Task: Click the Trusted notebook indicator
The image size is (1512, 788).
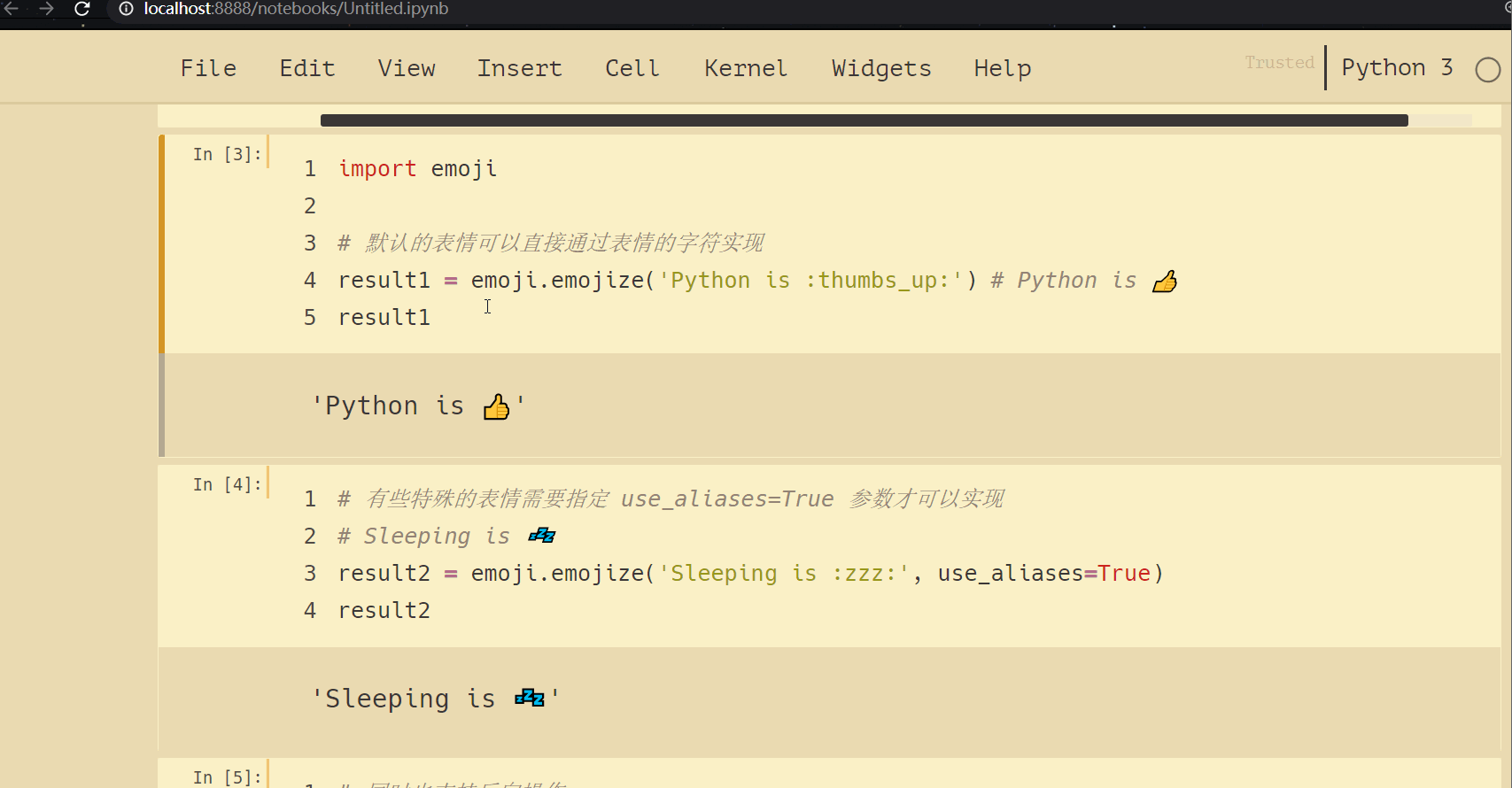Action: click(1279, 63)
